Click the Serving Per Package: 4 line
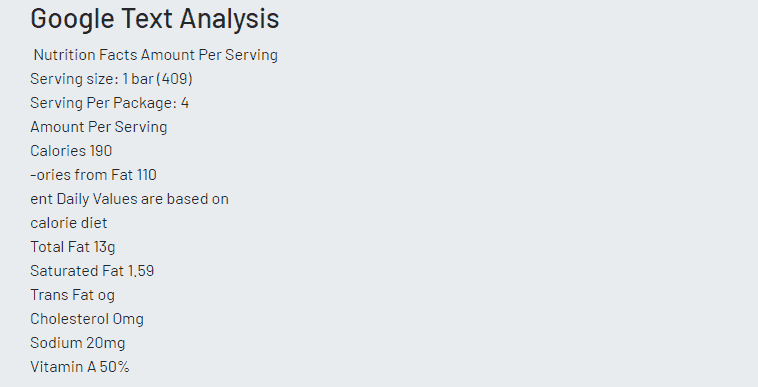The width and height of the screenshot is (758, 387). click(109, 103)
